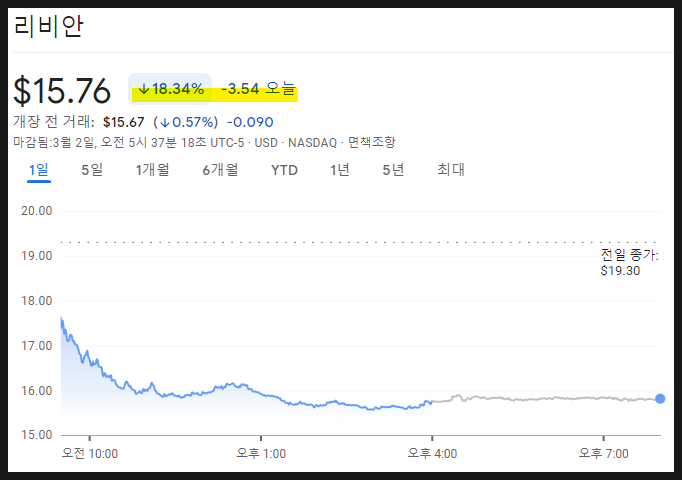Click the 면책조항 disclaimer link
This screenshot has width=682, height=480.
[x=371, y=142]
